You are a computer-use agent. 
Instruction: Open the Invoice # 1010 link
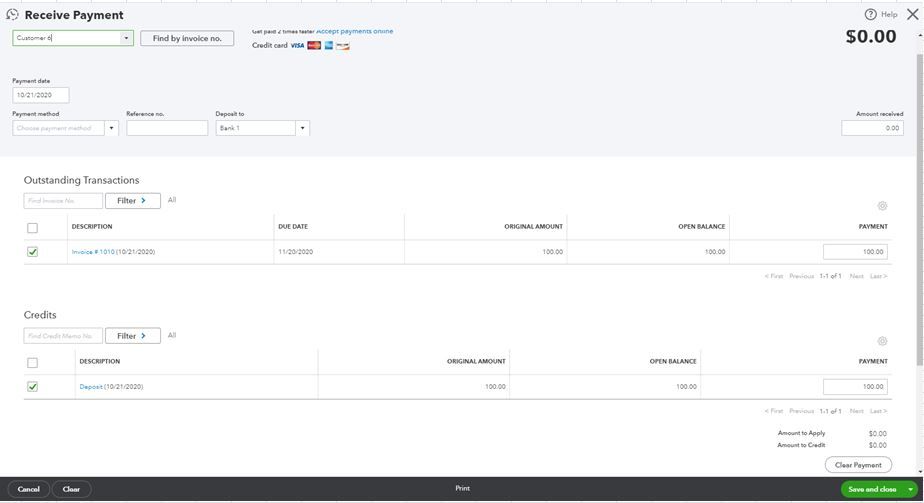93,252
